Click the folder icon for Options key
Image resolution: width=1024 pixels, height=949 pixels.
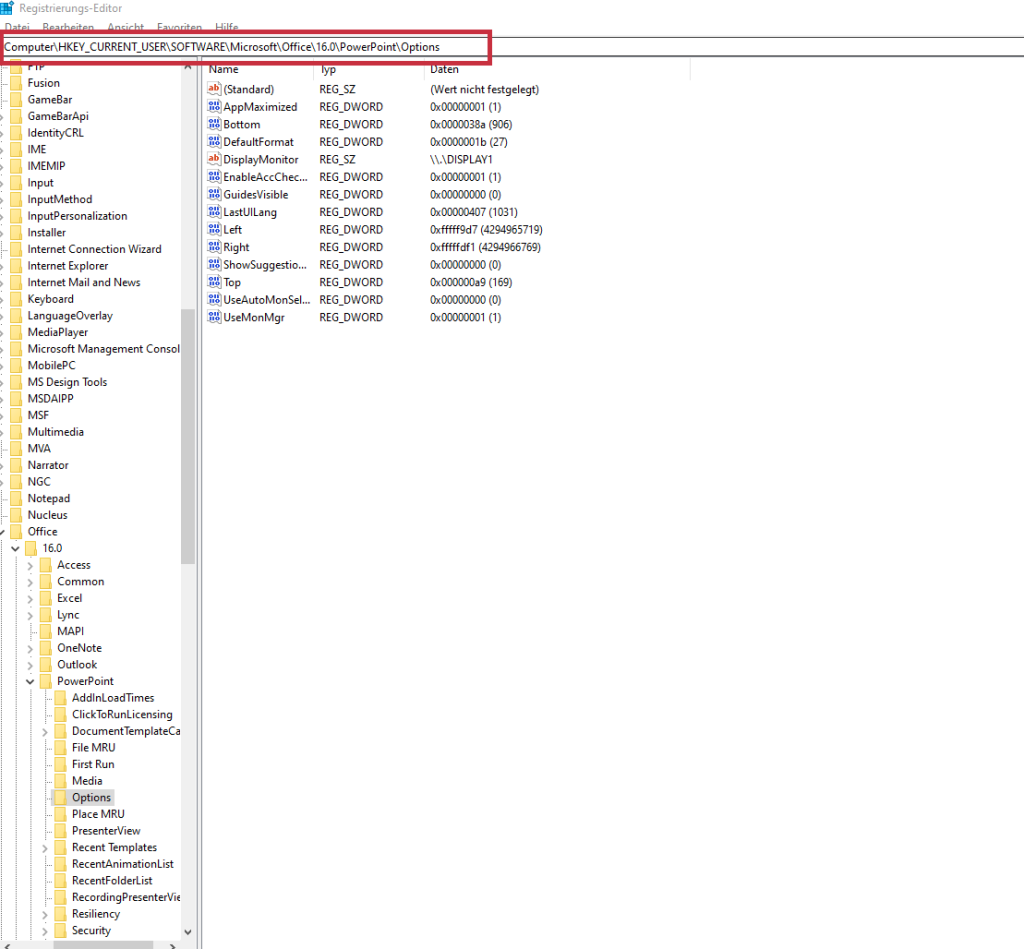(x=60, y=798)
